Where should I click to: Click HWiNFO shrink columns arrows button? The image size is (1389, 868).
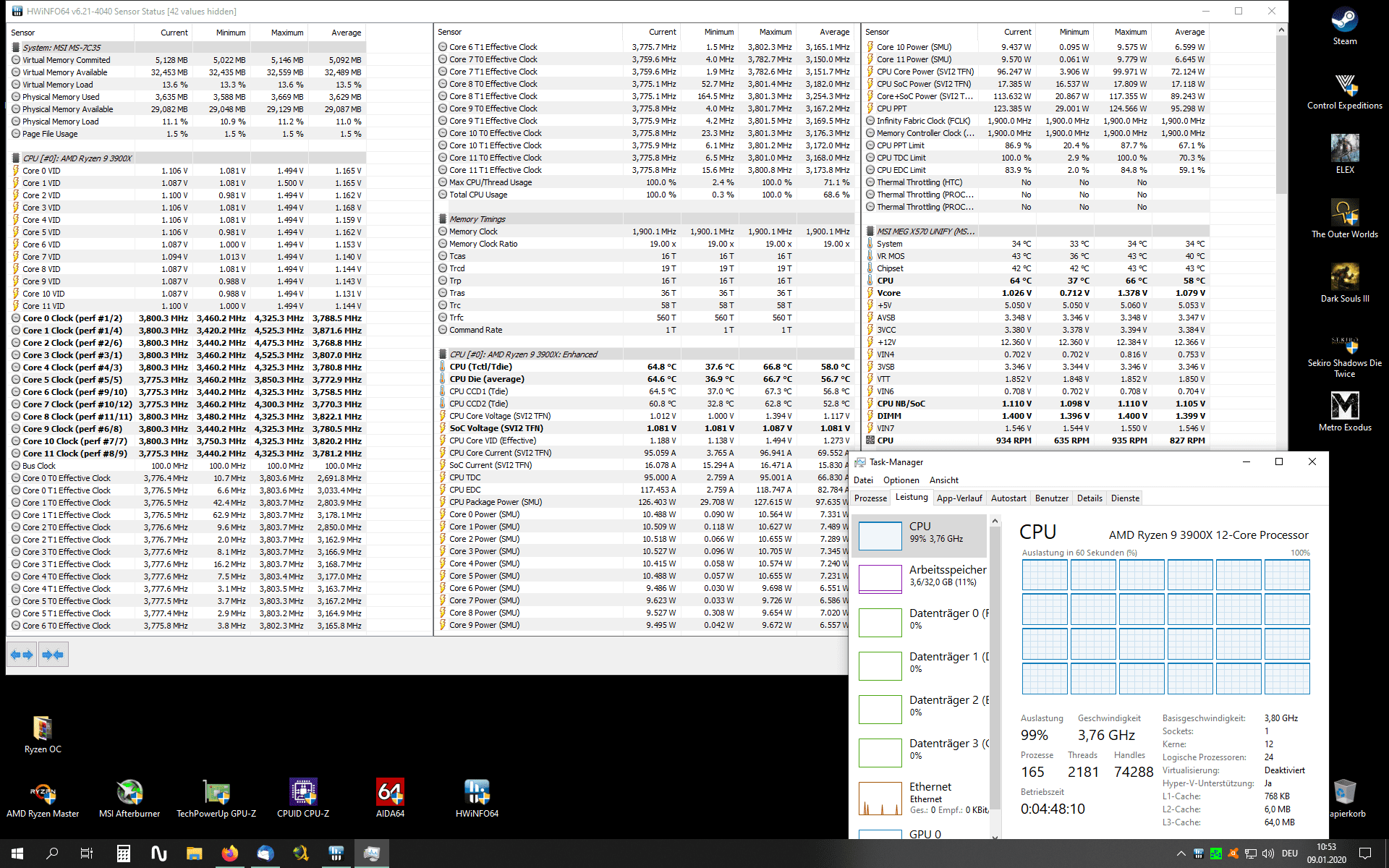[53, 655]
